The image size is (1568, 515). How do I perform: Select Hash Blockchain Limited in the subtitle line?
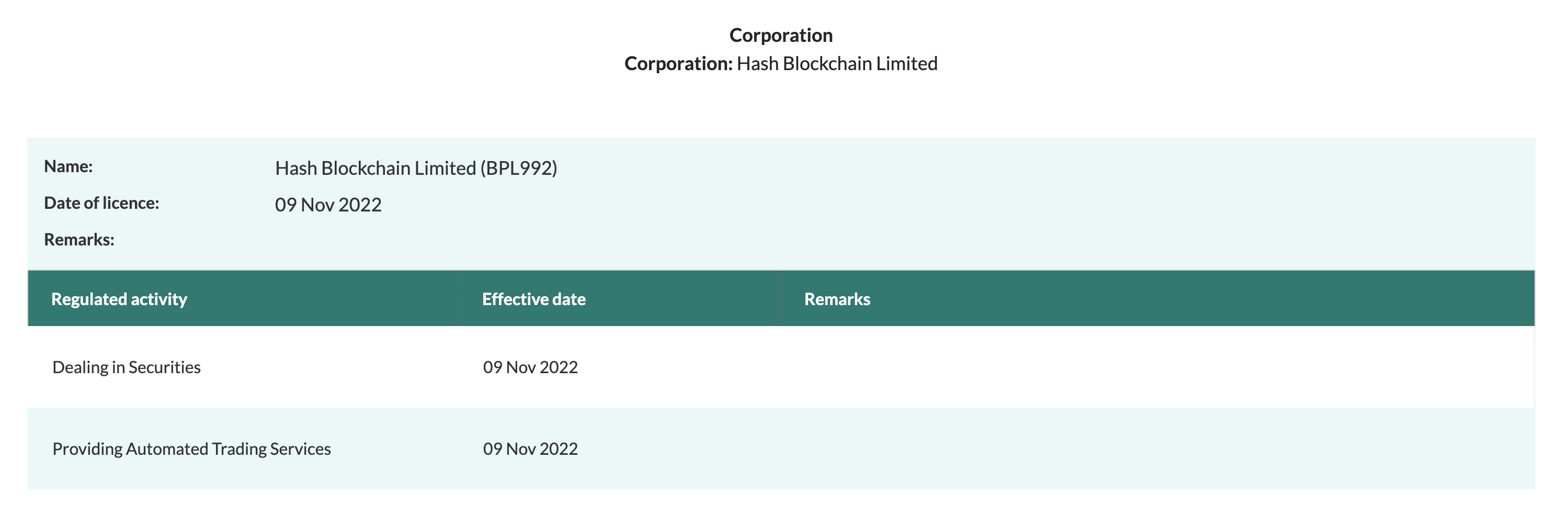click(836, 64)
